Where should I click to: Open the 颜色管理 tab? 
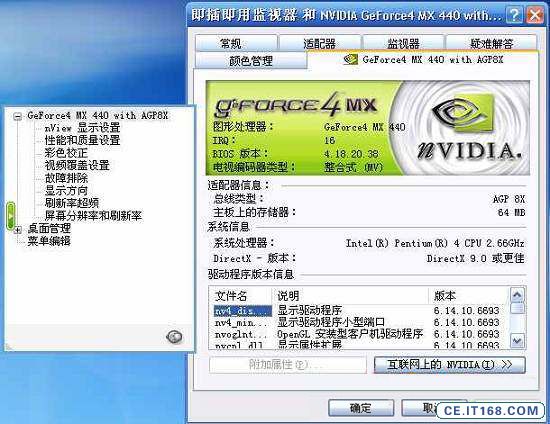(x=251, y=61)
